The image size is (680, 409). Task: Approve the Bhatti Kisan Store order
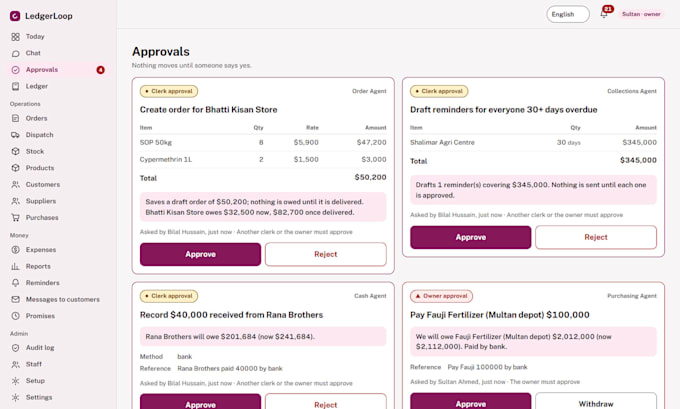pos(200,254)
